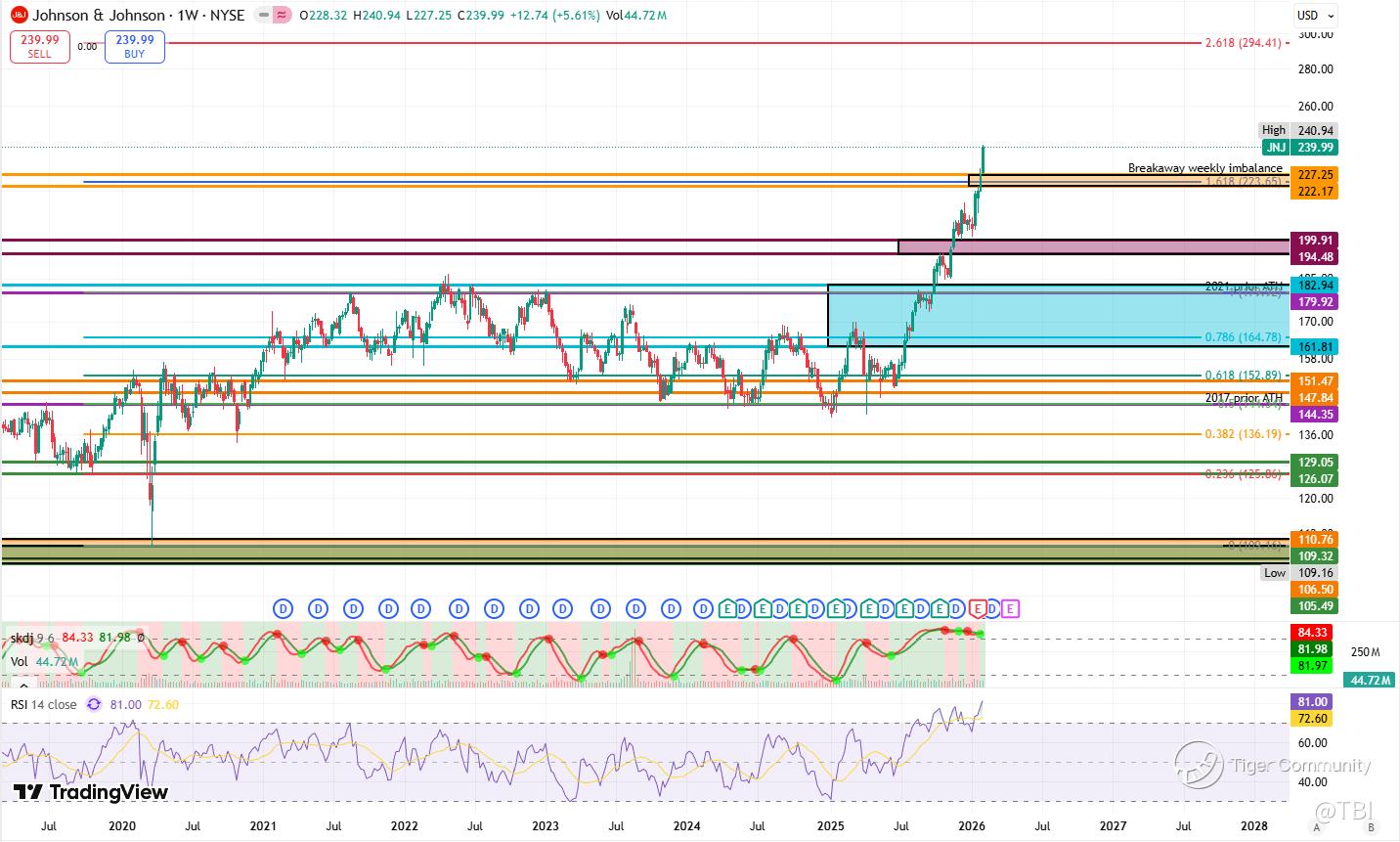The height and width of the screenshot is (842, 1400).
Task: Click the orange 222.17 price axis label
Action: point(1314,192)
